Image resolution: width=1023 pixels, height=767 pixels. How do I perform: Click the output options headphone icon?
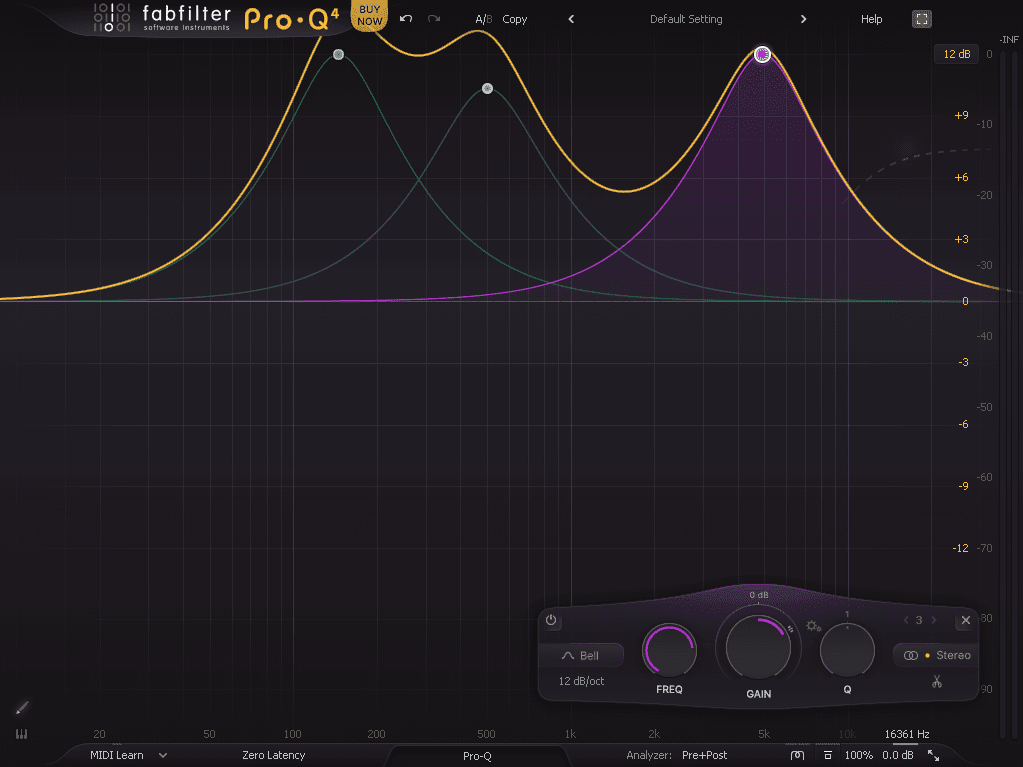(797, 755)
